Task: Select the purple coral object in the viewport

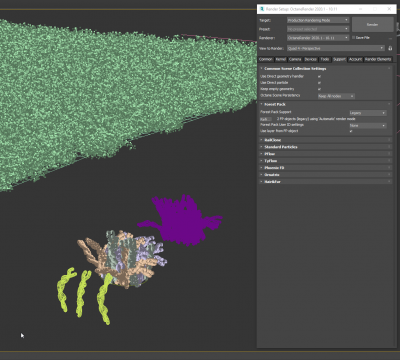Action: 181,220
